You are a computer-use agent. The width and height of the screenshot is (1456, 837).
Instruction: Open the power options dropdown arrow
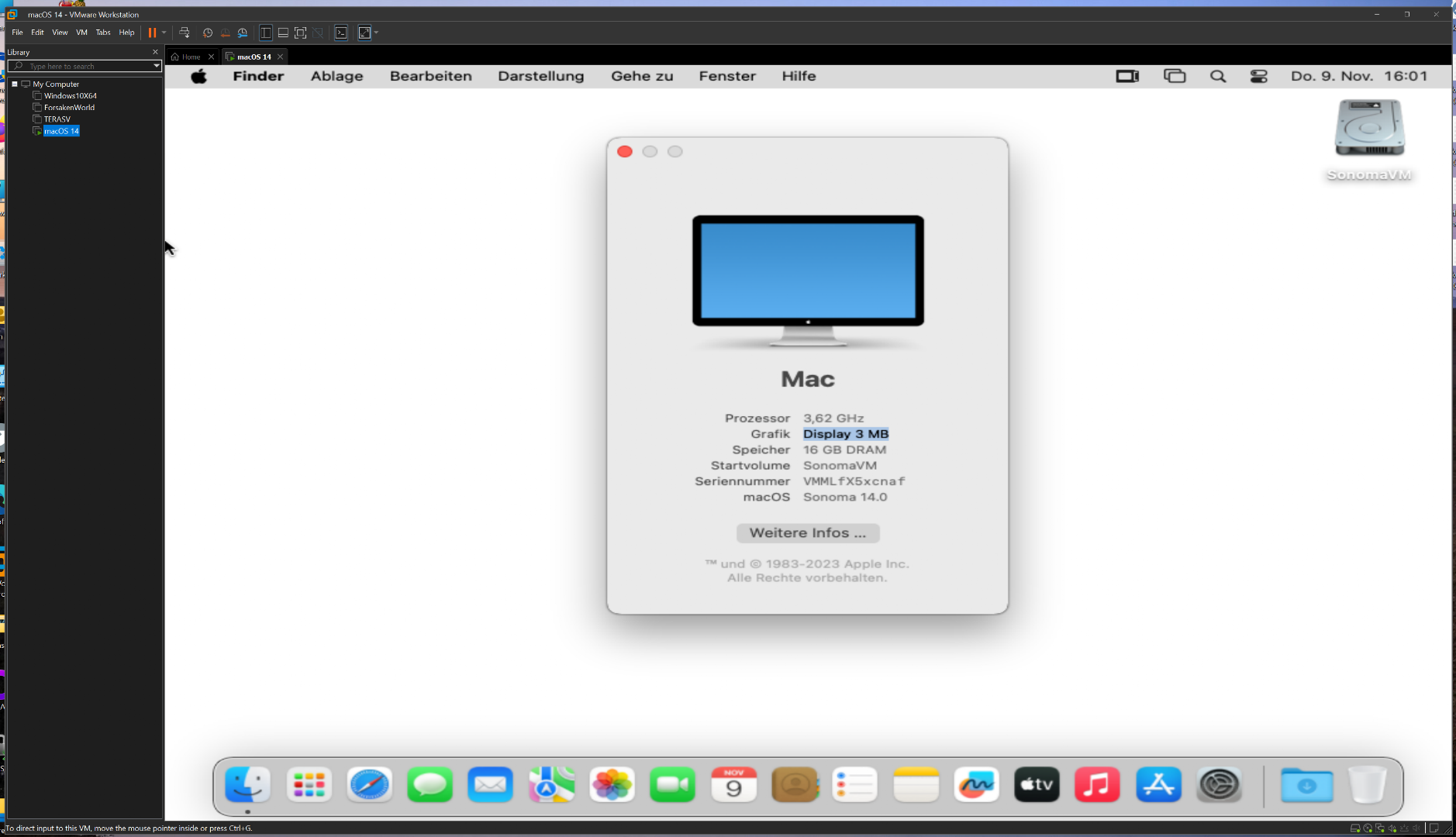pyautogui.click(x=164, y=33)
